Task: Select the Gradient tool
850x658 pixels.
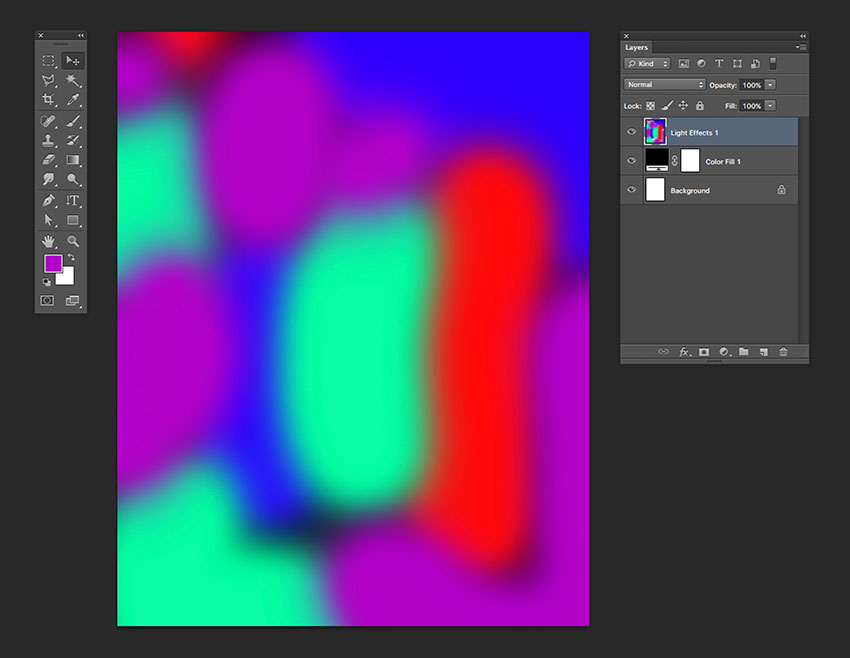Action: [x=73, y=159]
